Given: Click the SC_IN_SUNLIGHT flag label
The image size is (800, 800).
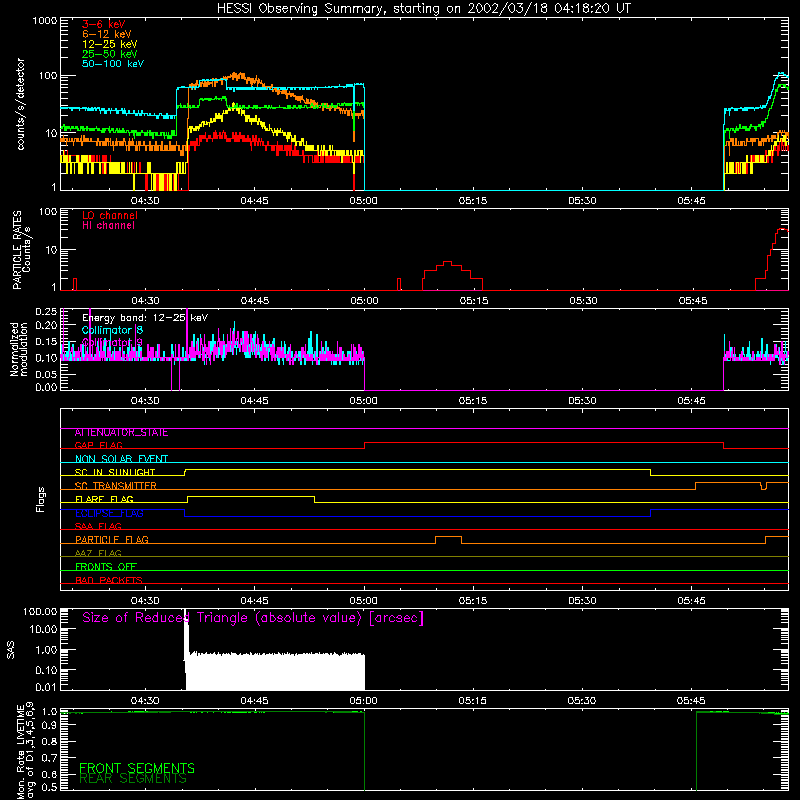Looking at the screenshot, I should point(115,472).
